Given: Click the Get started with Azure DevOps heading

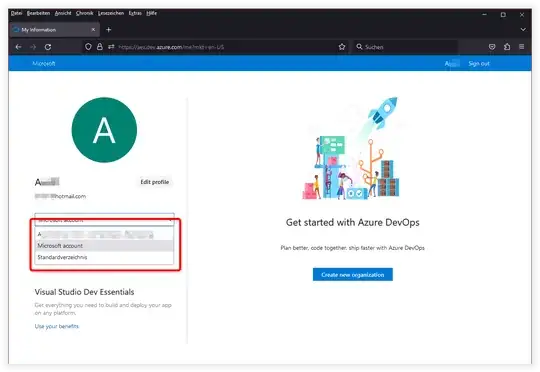Looking at the screenshot, I should [353, 223].
